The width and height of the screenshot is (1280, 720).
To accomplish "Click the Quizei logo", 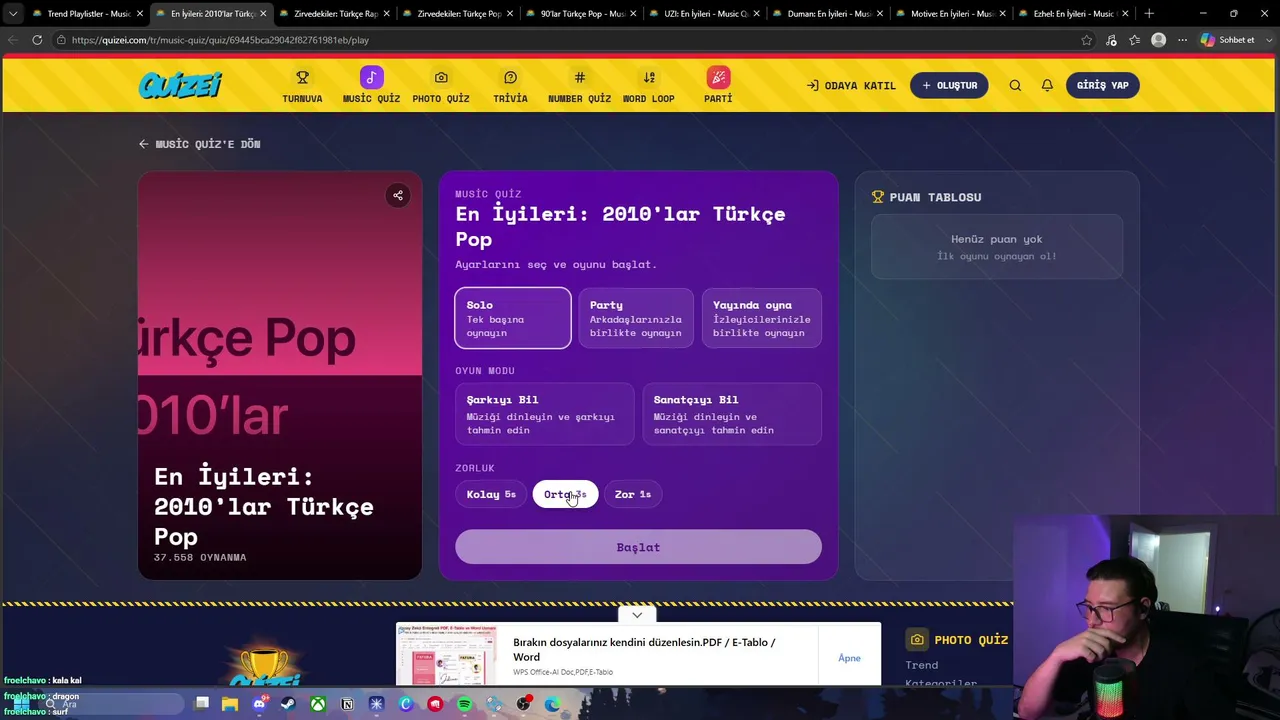I will (x=180, y=85).
